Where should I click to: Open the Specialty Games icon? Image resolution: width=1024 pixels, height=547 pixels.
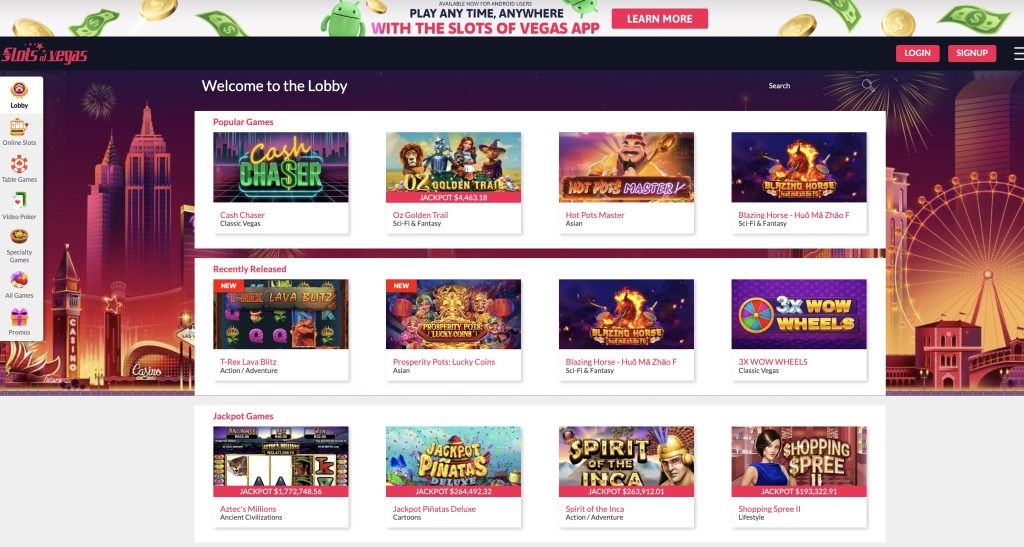click(19, 236)
